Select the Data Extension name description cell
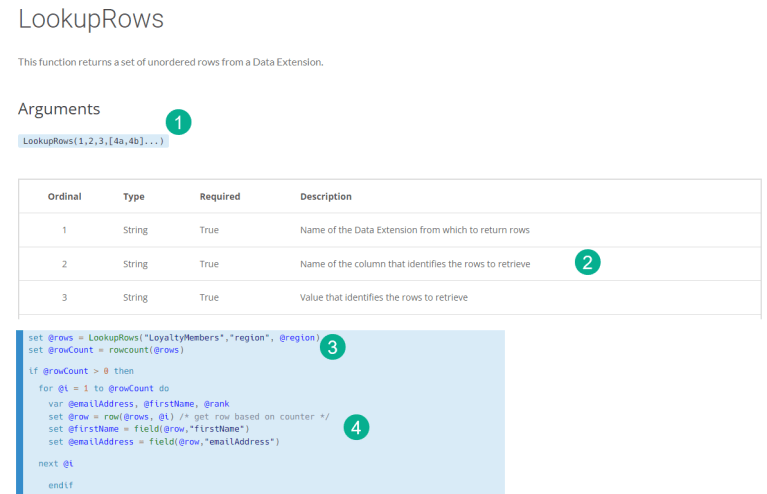Screen dimensions: 767x494 [x=414, y=230]
